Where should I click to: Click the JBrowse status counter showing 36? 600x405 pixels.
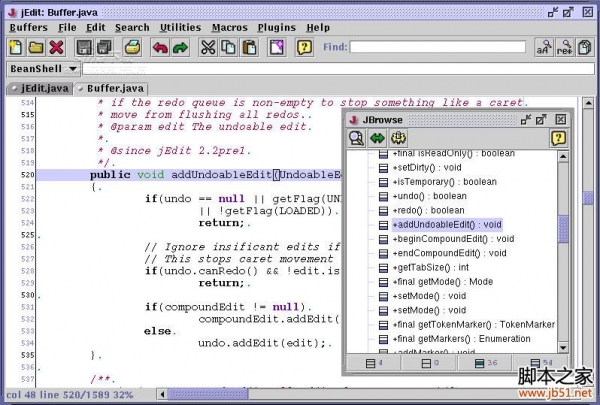486,363
